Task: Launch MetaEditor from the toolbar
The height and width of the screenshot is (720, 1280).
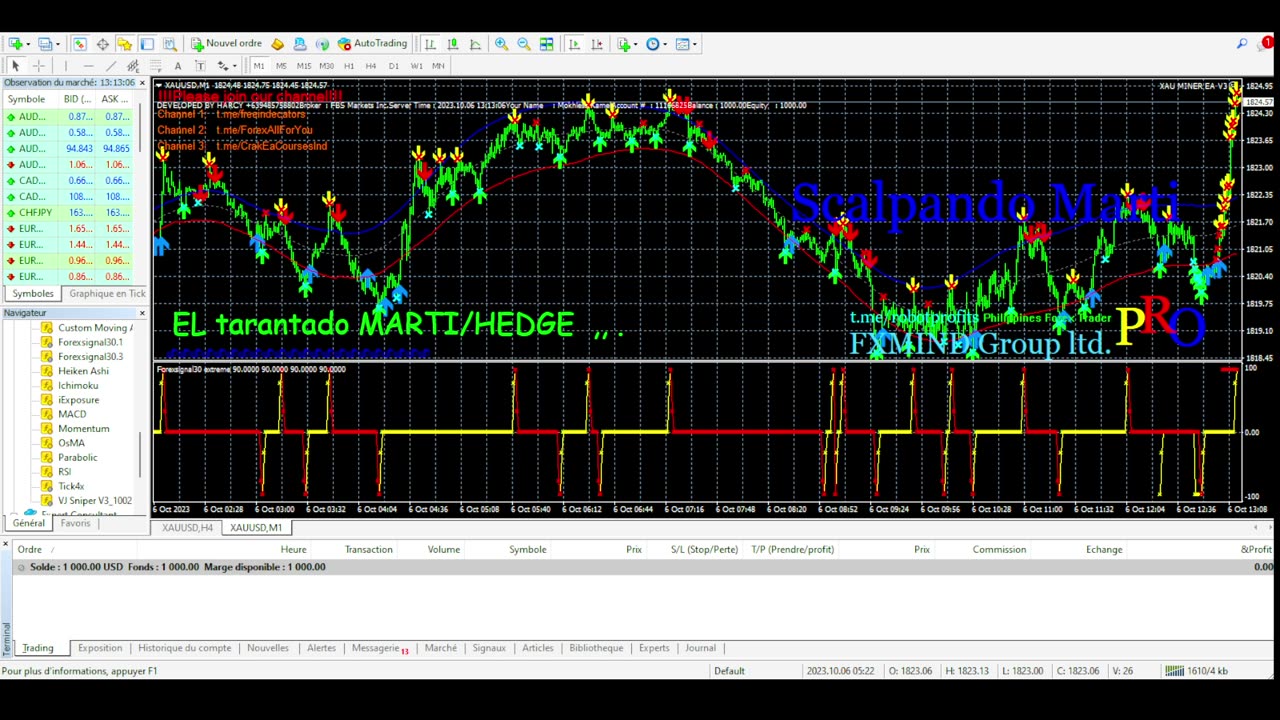Action: (x=277, y=44)
